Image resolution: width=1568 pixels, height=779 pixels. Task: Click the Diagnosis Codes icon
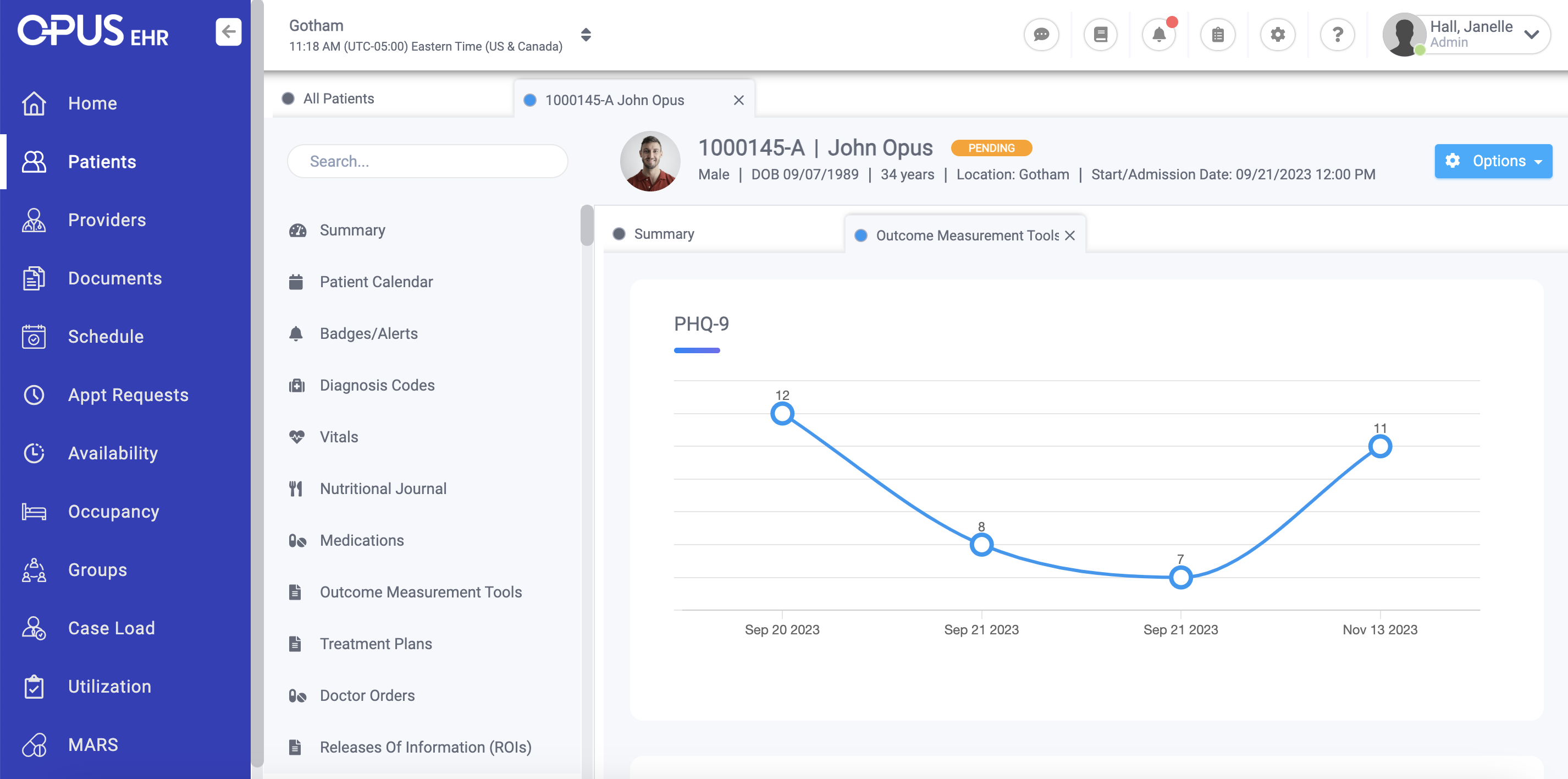[x=296, y=385]
